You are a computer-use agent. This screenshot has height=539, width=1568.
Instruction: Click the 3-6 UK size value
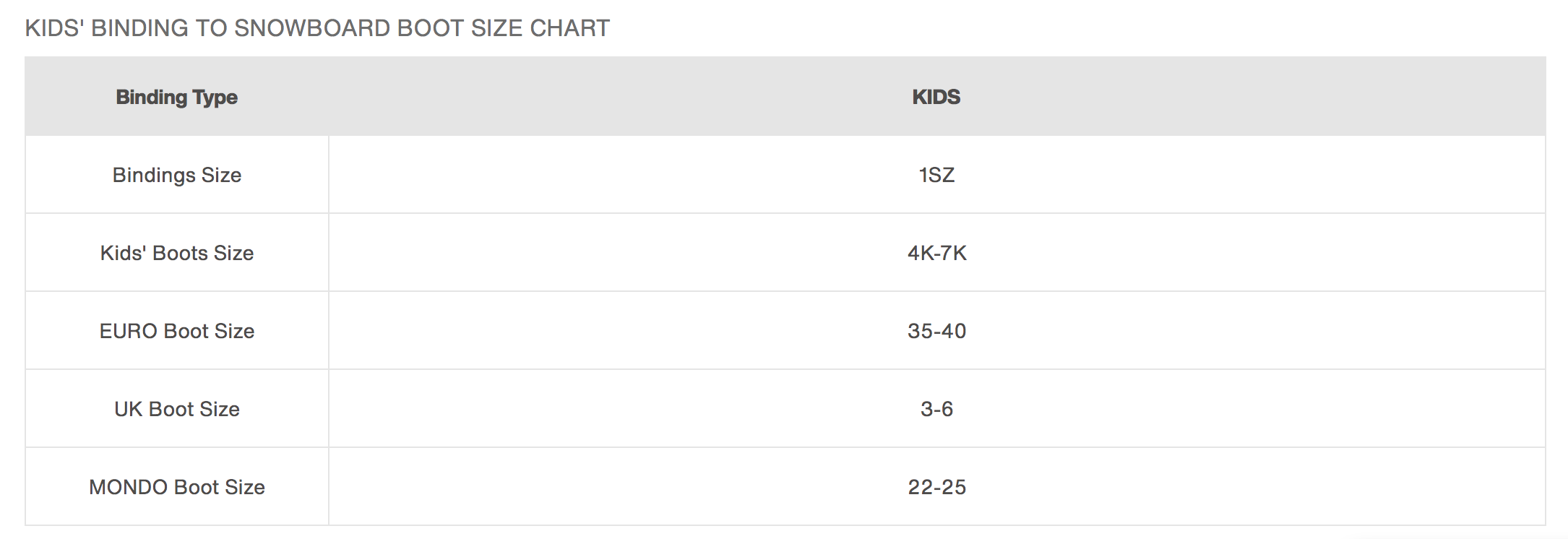(x=936, y=409)
